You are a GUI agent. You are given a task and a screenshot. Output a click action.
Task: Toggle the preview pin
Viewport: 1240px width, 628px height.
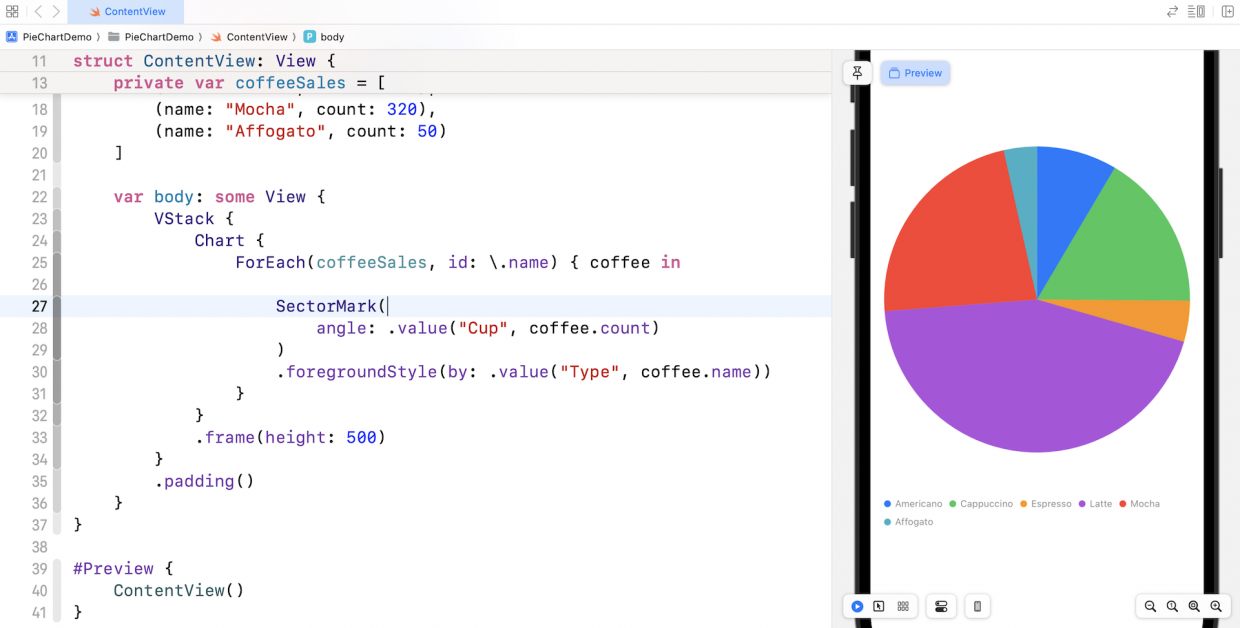[x=857, y=72]
